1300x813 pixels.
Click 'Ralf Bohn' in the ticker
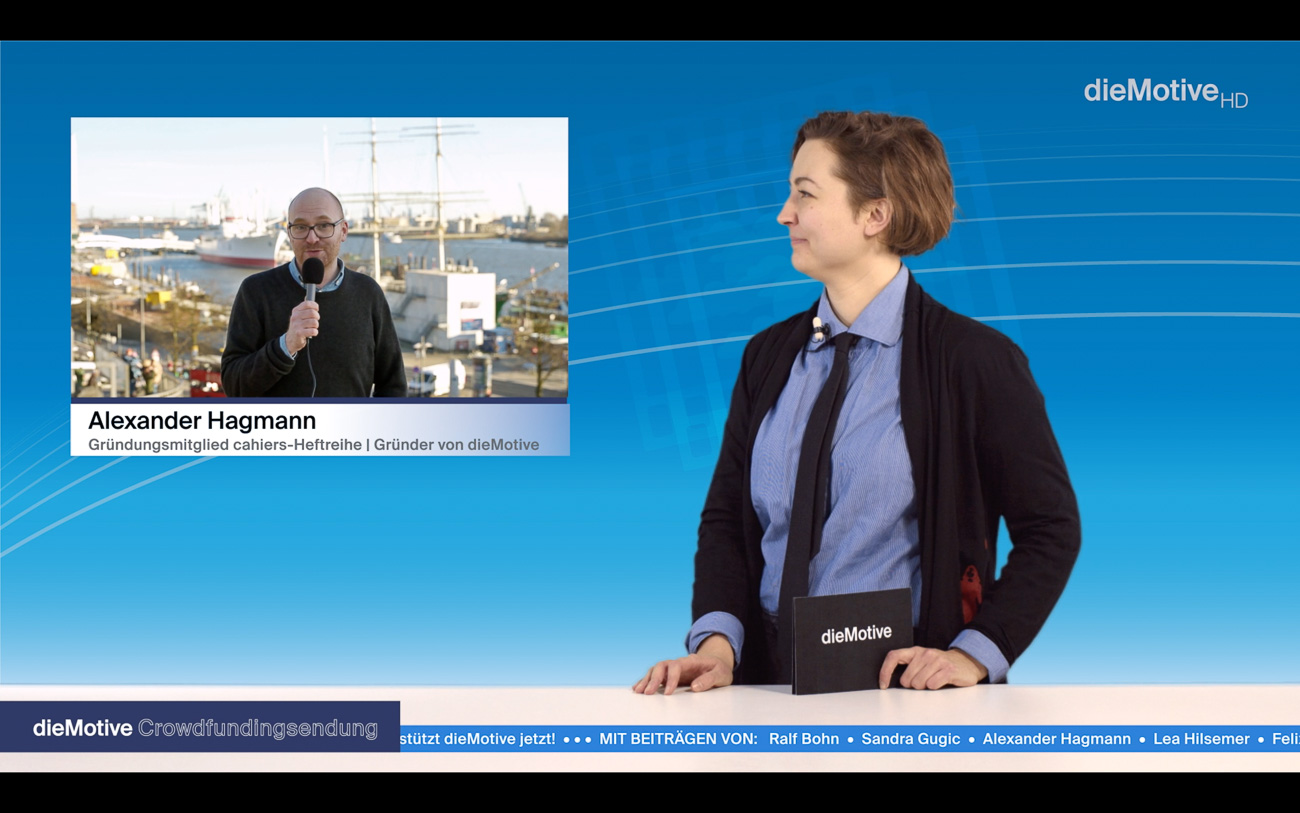(x=804, y=739)
